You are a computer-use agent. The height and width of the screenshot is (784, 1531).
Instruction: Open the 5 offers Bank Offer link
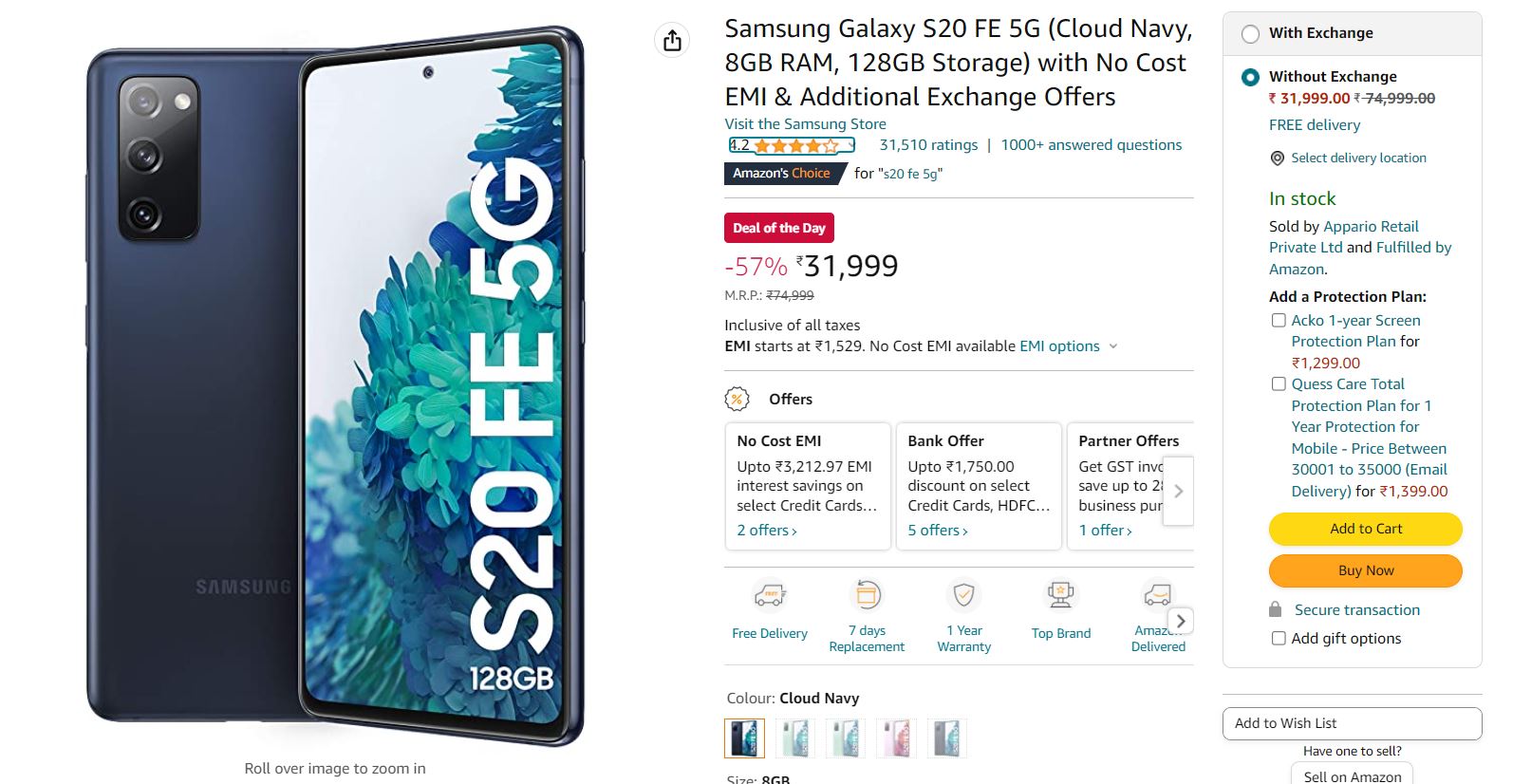(937, 531)
